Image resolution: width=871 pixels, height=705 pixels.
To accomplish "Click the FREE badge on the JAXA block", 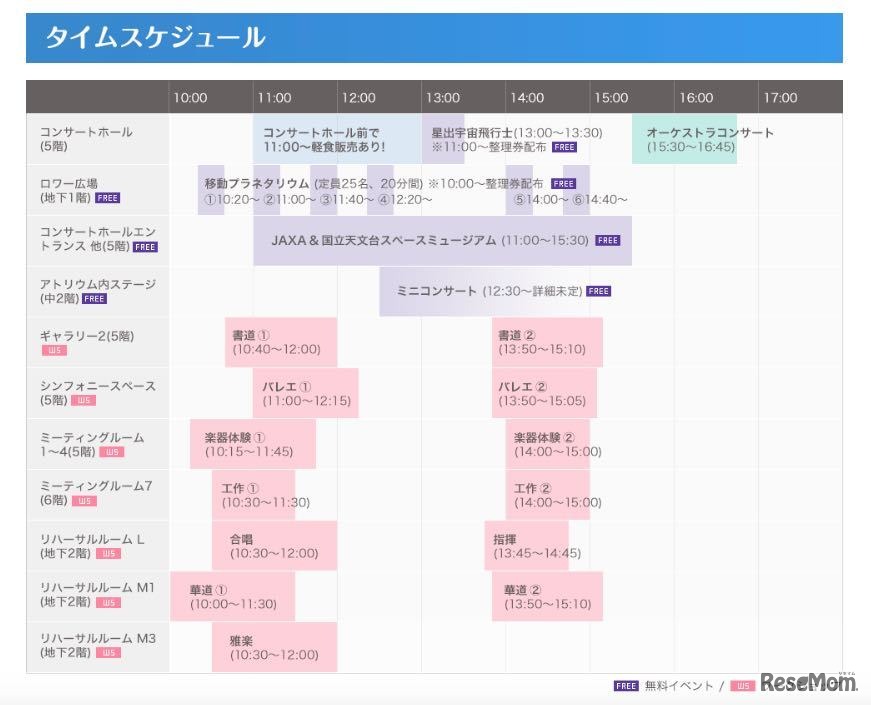I will click(x=607, y=240).
